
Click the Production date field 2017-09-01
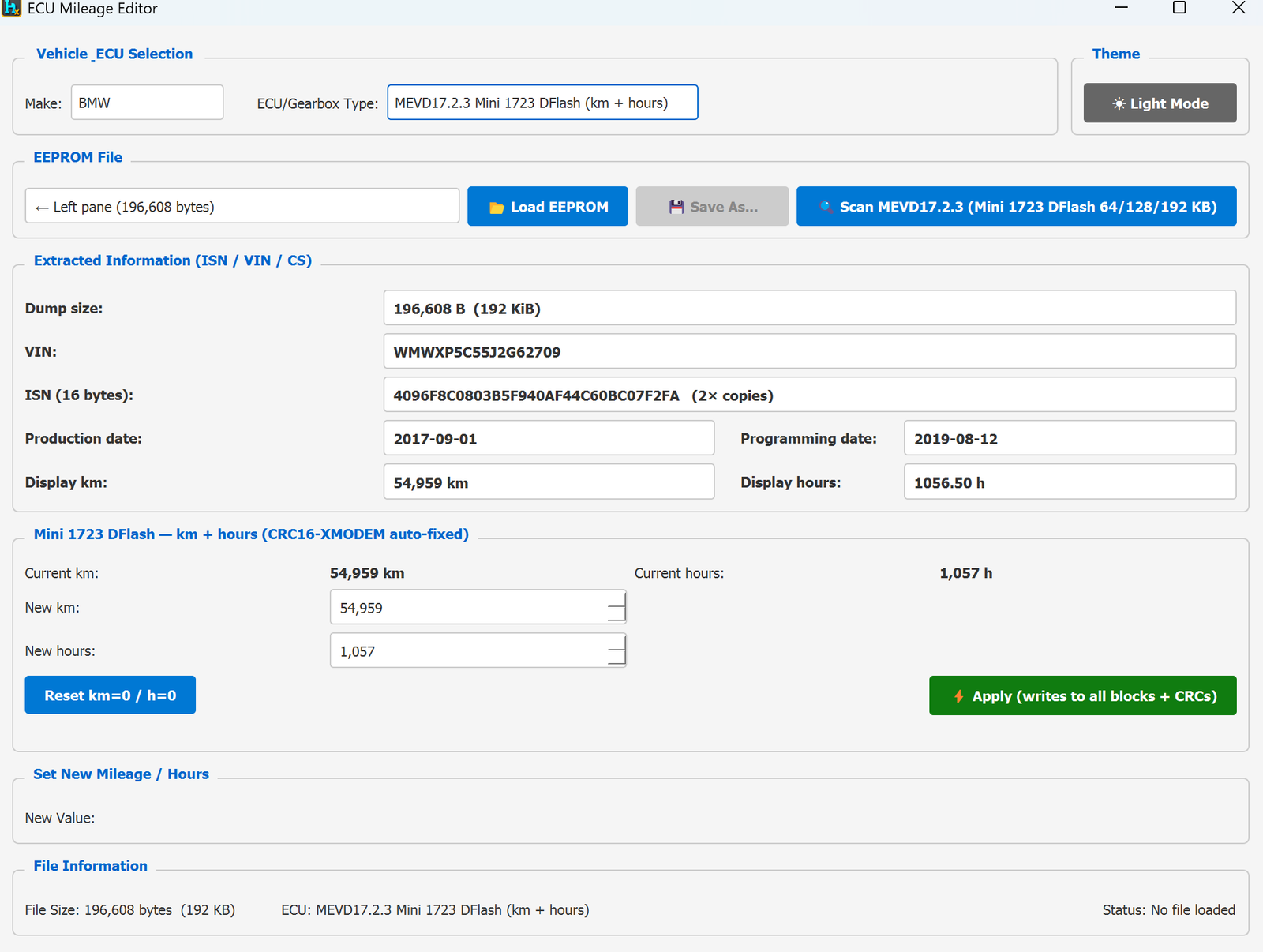click(549, 438)
